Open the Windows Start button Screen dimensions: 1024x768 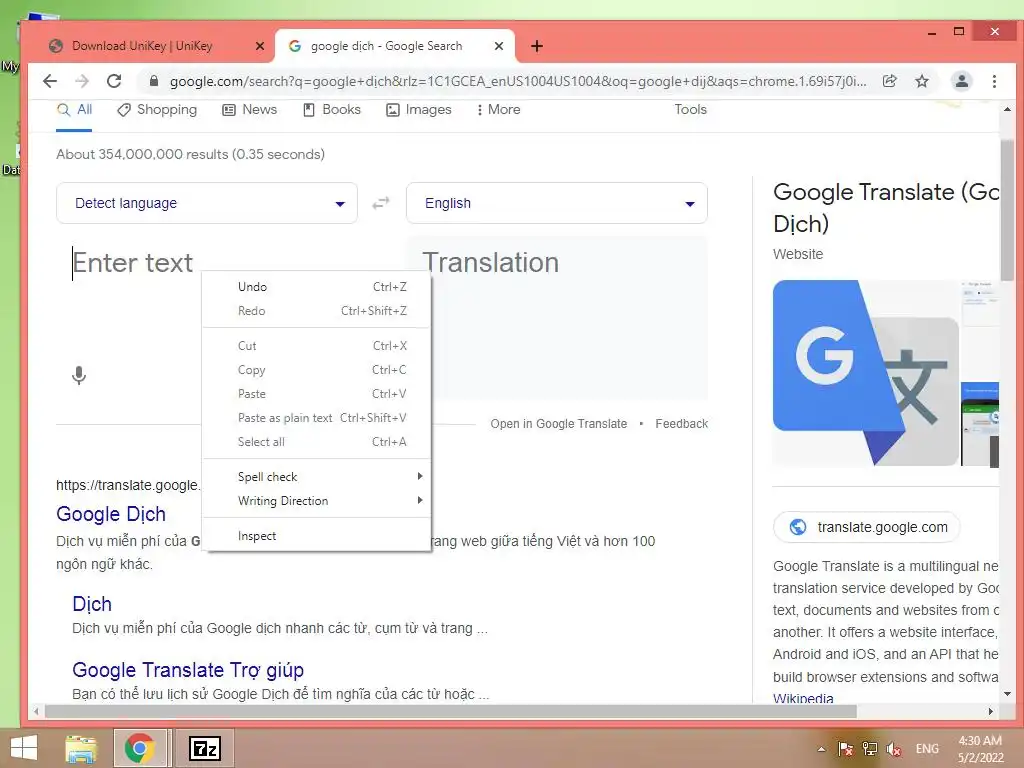click(x=24, y=748)
